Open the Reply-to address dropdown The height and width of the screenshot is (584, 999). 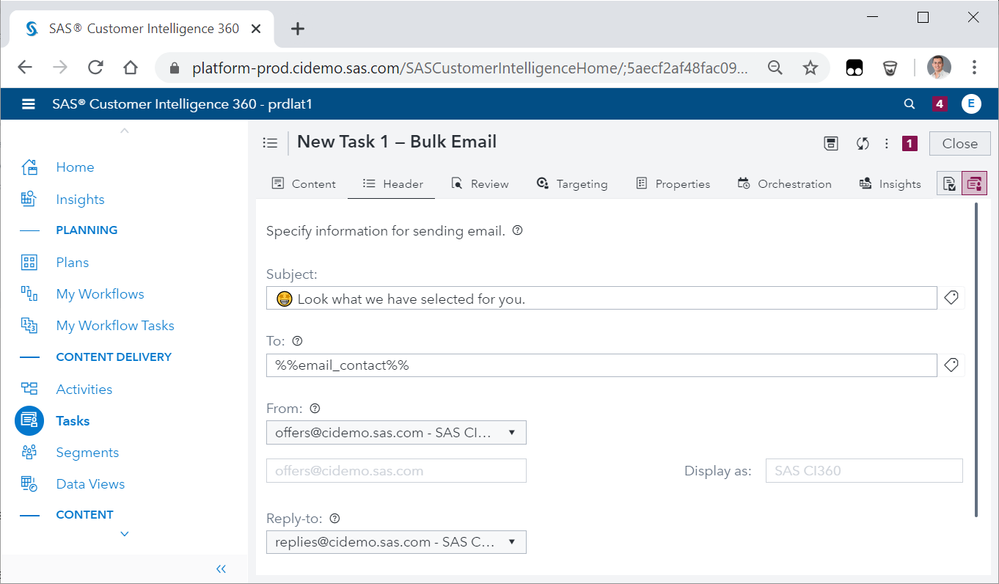click(396, 542)
